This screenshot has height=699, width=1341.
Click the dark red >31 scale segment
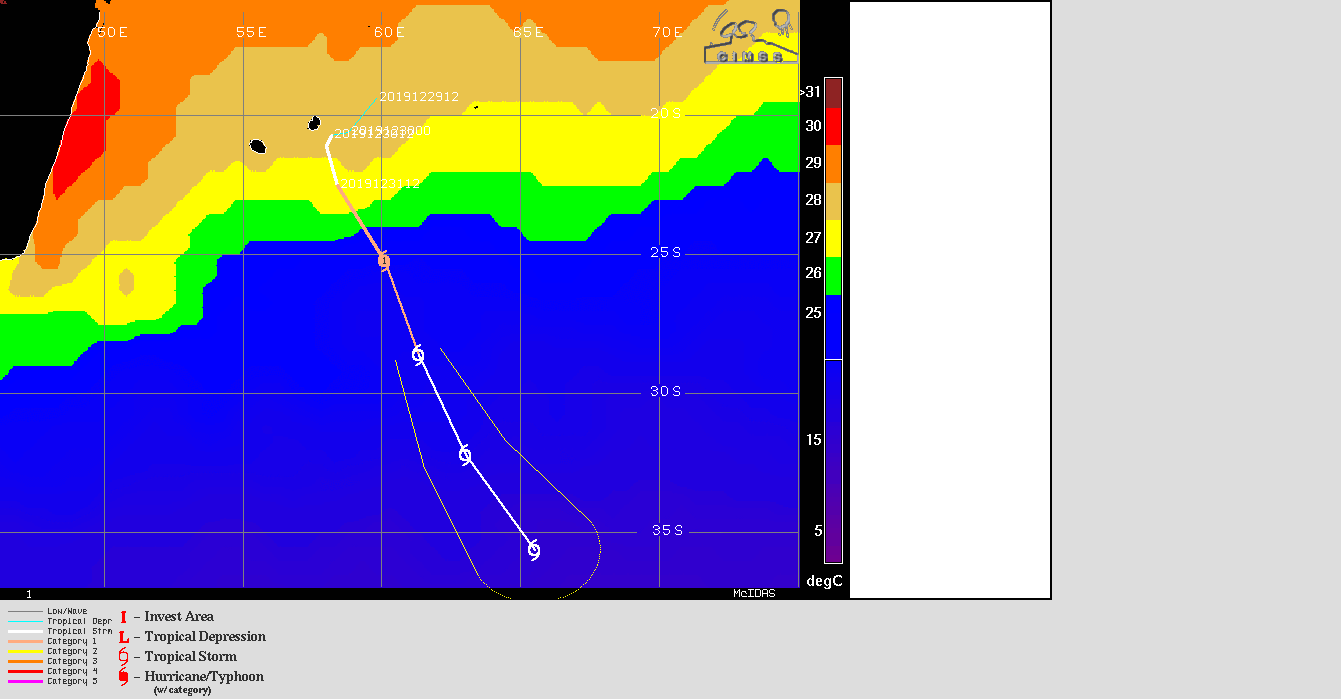point(832,92)
